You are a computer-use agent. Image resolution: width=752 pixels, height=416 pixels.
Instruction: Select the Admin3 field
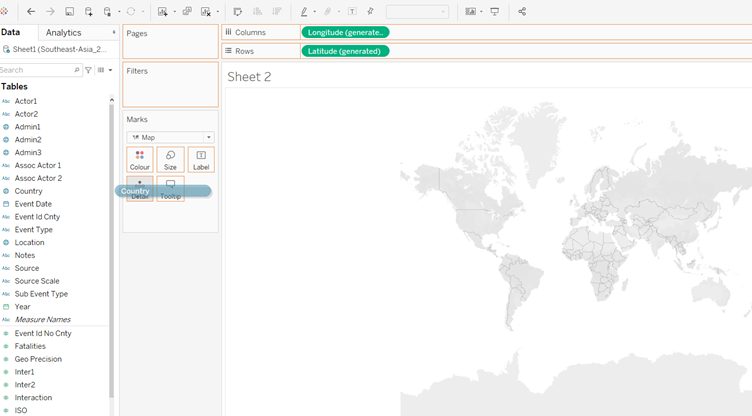pyautogui.click(x=28, y=153)
